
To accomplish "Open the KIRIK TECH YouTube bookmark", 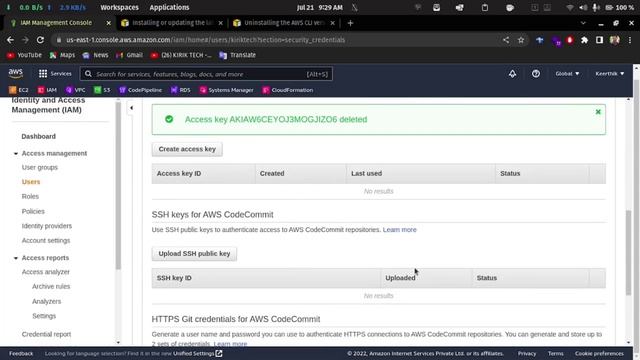I will tap(181, 55).
